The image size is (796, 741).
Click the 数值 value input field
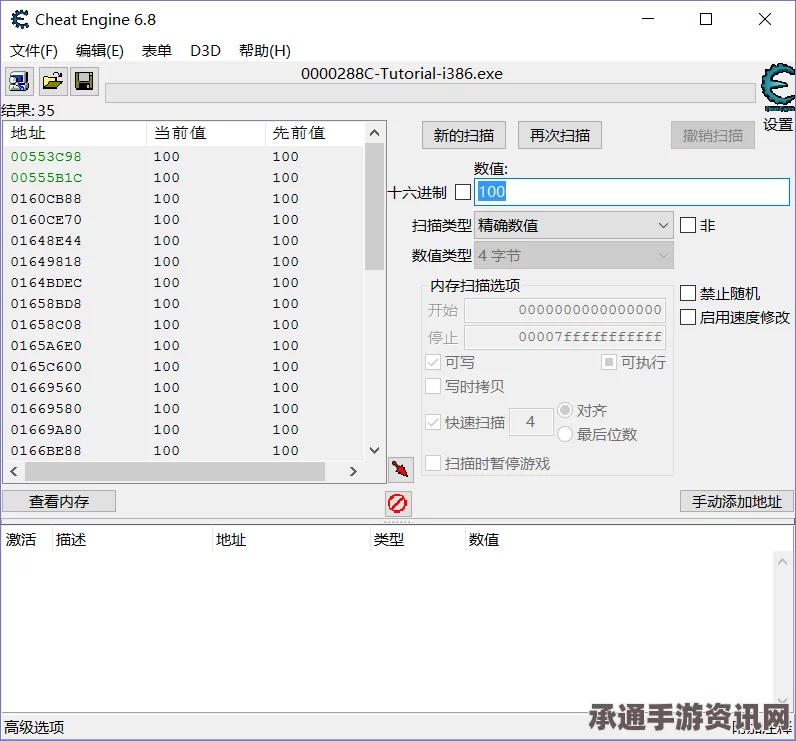click(x=632, y=192)
